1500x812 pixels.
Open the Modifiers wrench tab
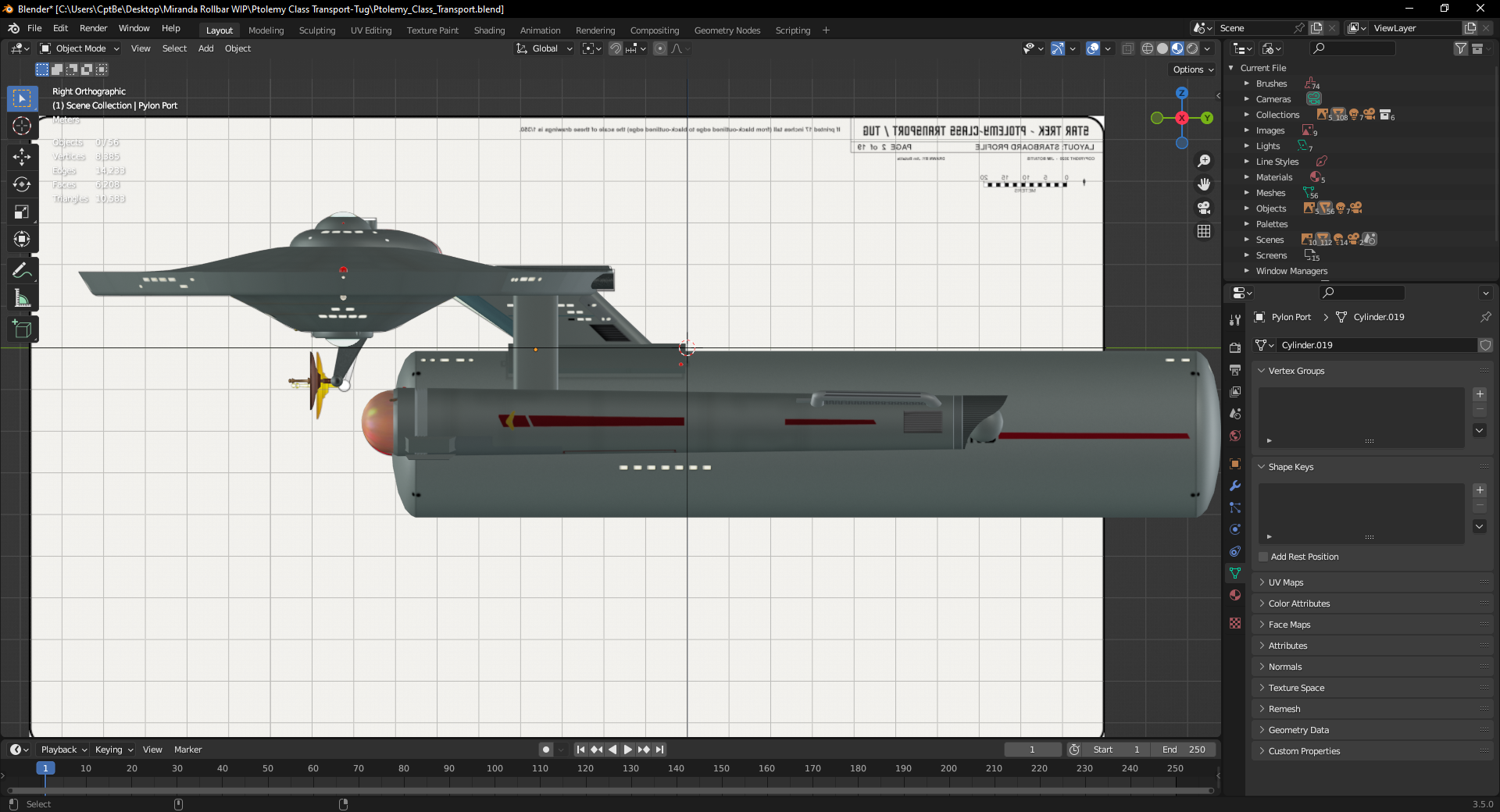[x=1235, y=486]
